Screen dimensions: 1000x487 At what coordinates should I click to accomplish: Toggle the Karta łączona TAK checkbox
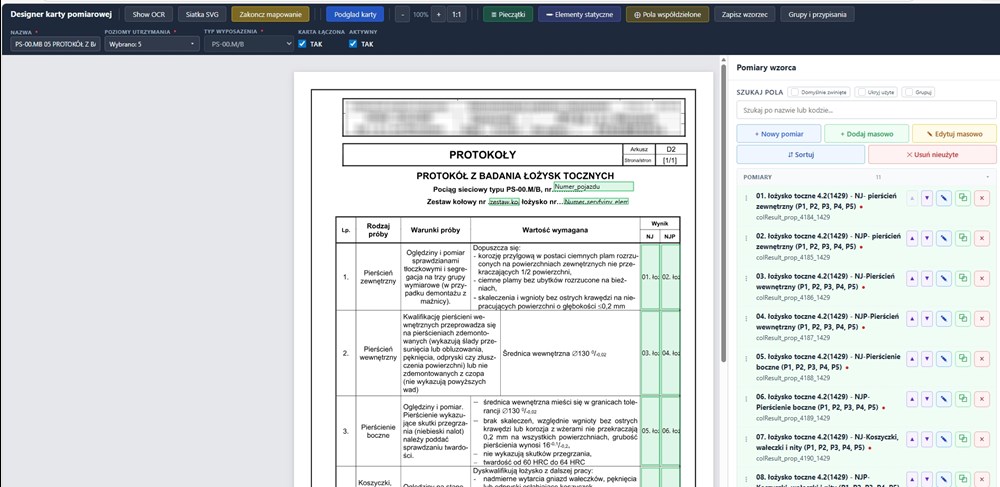(x=303, y=44)
